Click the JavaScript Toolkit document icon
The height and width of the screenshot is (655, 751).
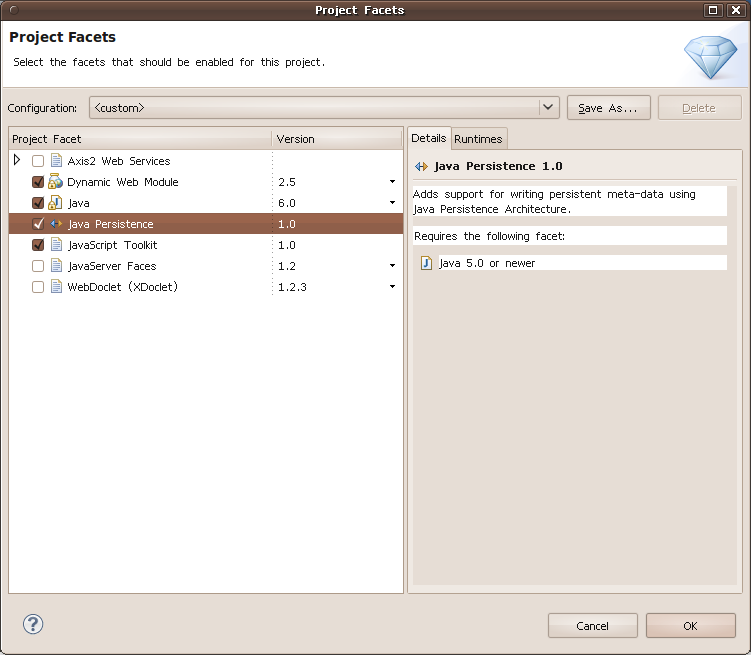(x=56, y=245)
